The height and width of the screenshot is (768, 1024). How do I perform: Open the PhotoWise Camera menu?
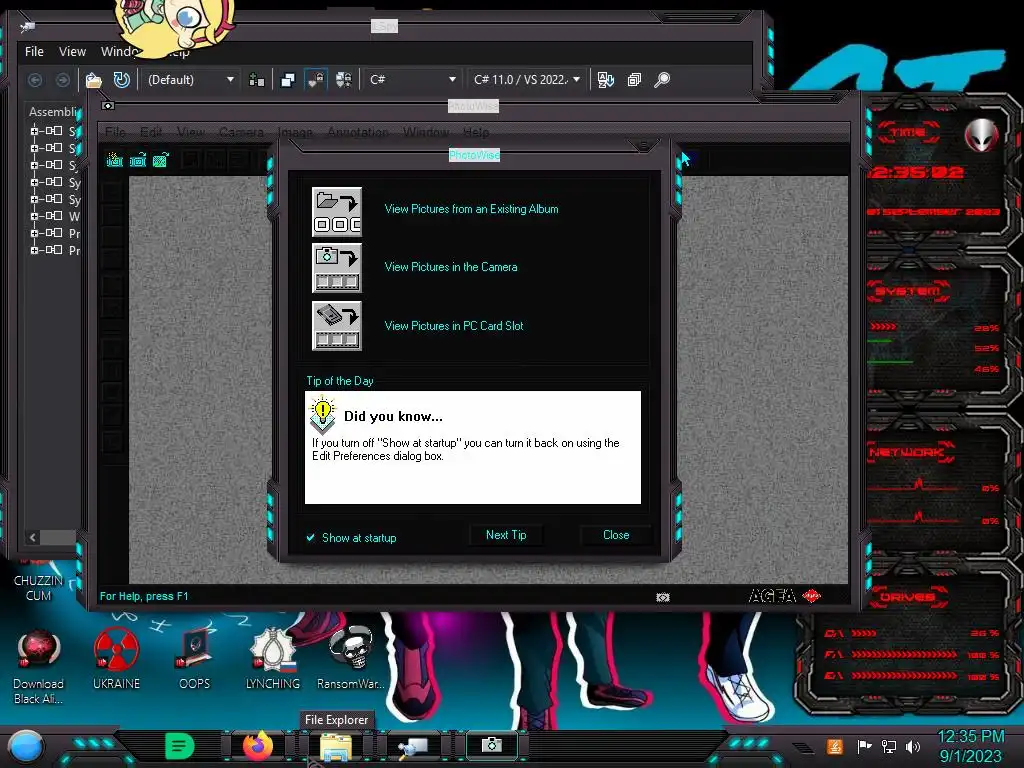[242, 133]
